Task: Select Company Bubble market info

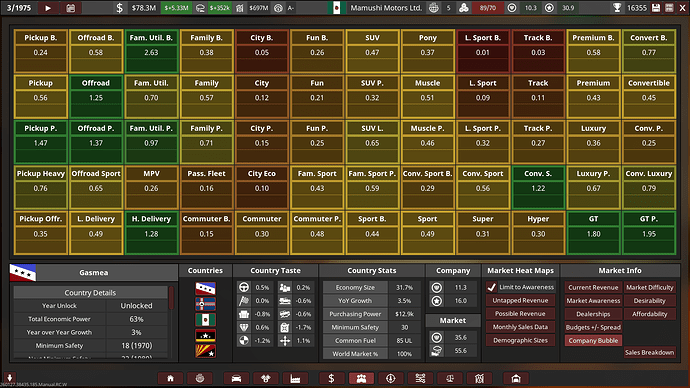Action: pyautogui.click(x=593, y=340)
